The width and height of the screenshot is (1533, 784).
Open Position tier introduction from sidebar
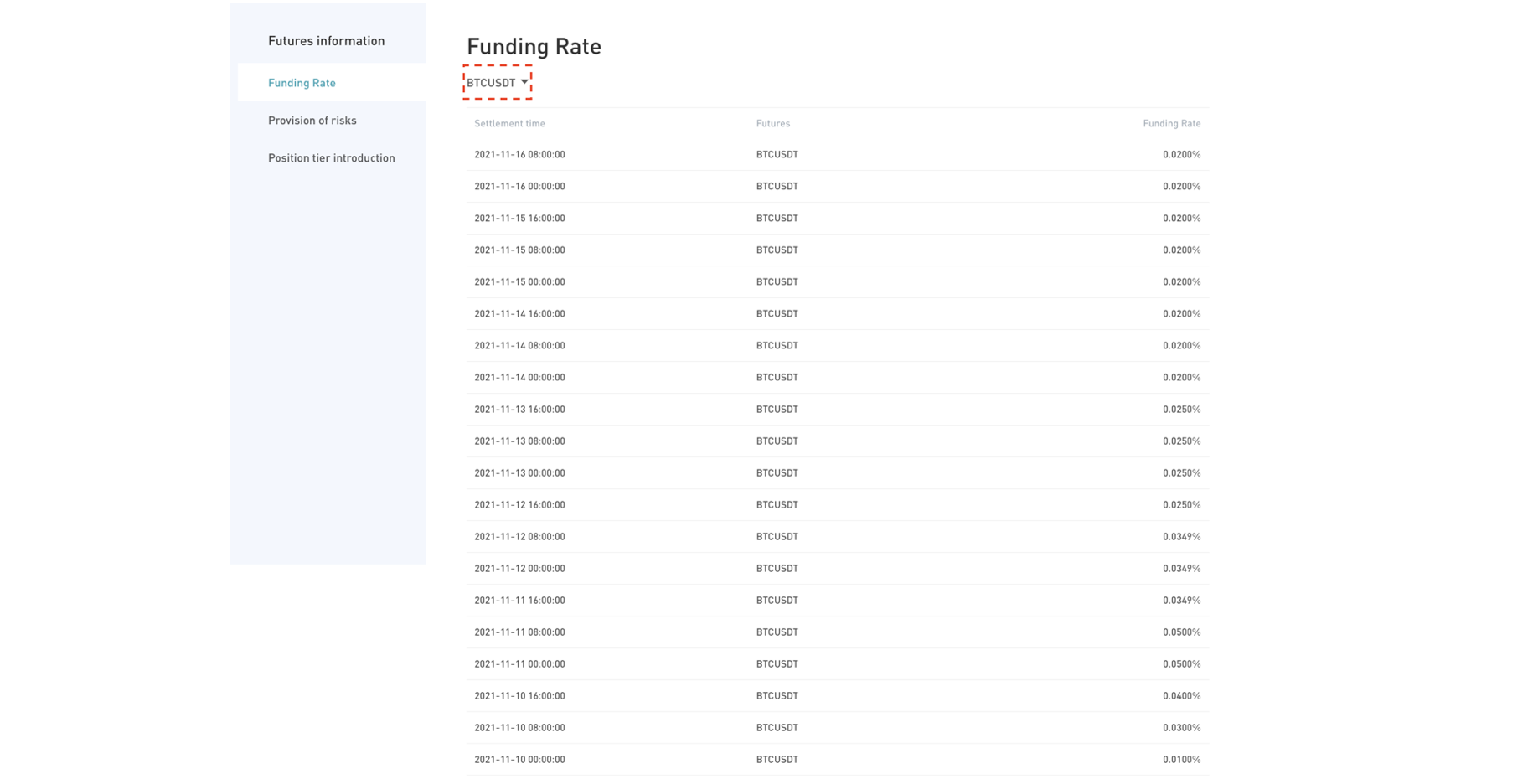(331, 157)
